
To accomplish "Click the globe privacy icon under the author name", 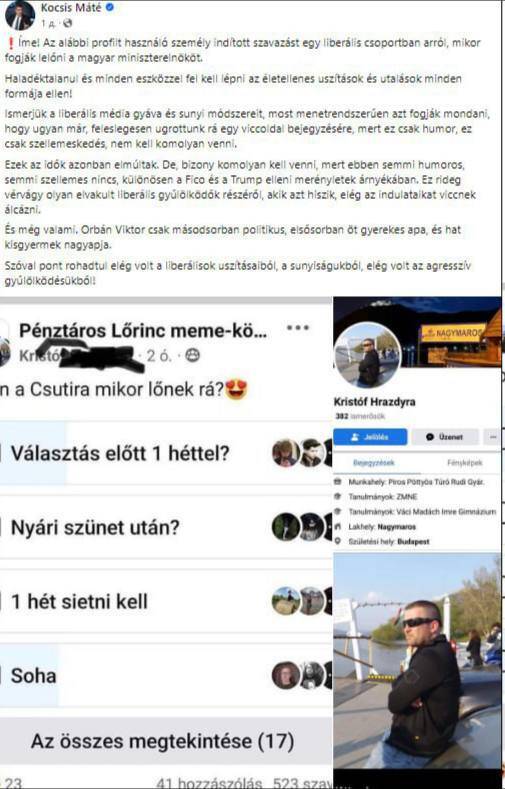I will tap(68, 23).
